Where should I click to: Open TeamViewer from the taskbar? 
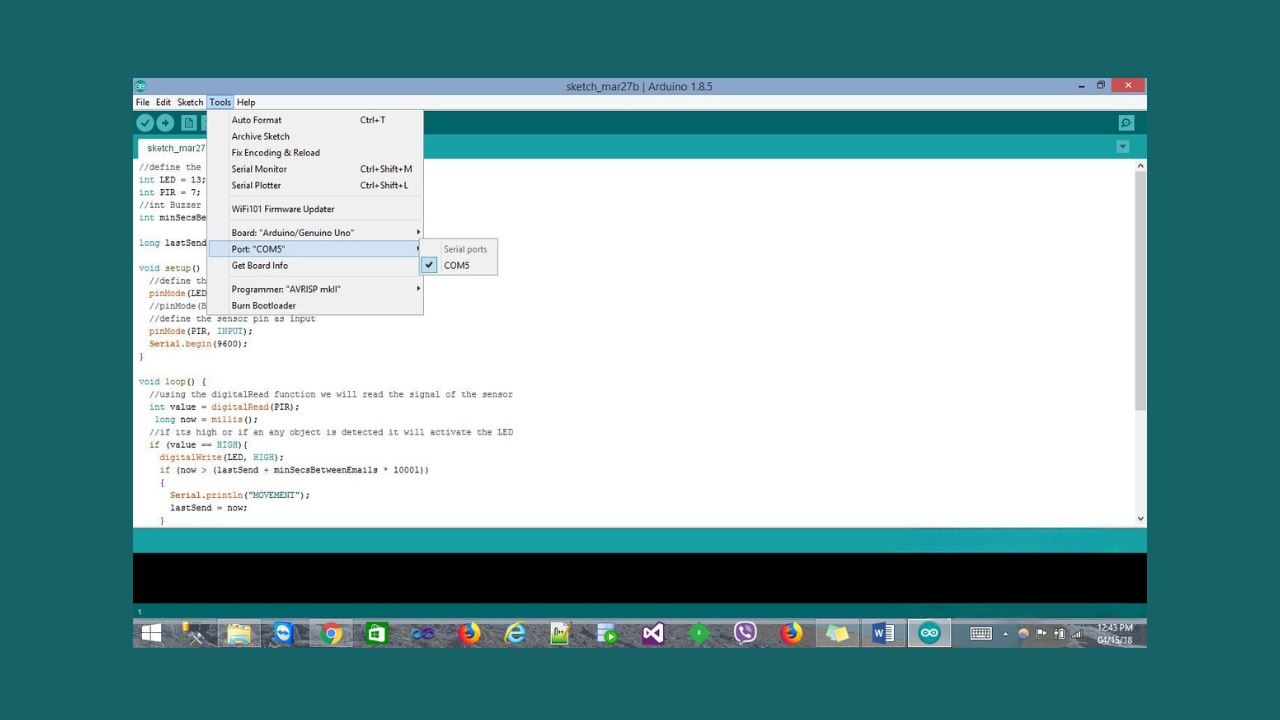click(x=284, y=633)
